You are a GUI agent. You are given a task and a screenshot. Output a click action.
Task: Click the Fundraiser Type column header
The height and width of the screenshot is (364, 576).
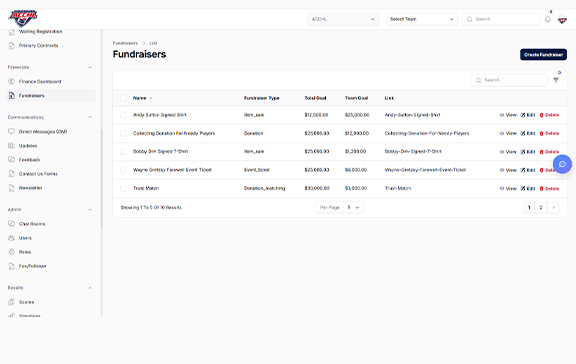coord(262,98)
